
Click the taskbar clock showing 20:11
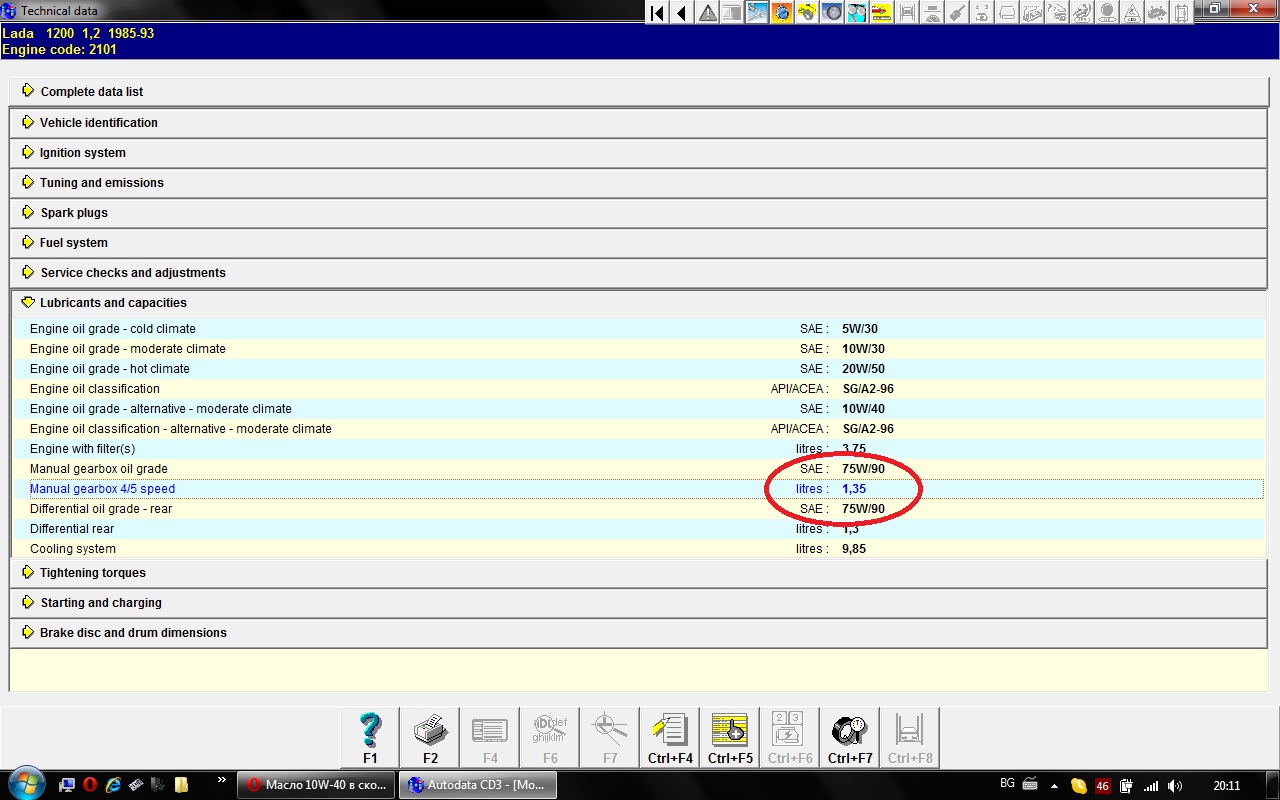pos(1226,786)
